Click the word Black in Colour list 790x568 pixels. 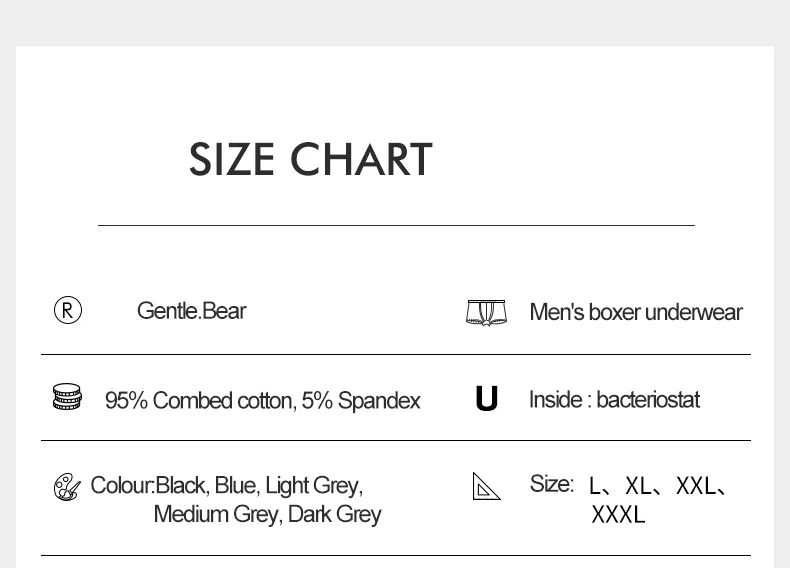click(180, 486)
